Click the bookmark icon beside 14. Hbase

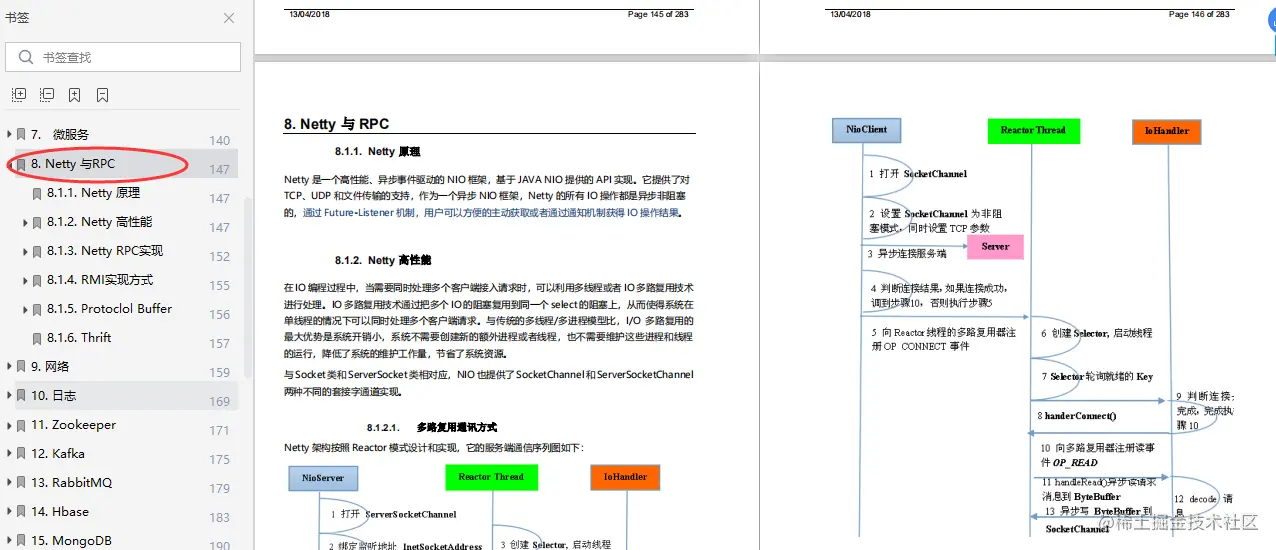(21, 512)
